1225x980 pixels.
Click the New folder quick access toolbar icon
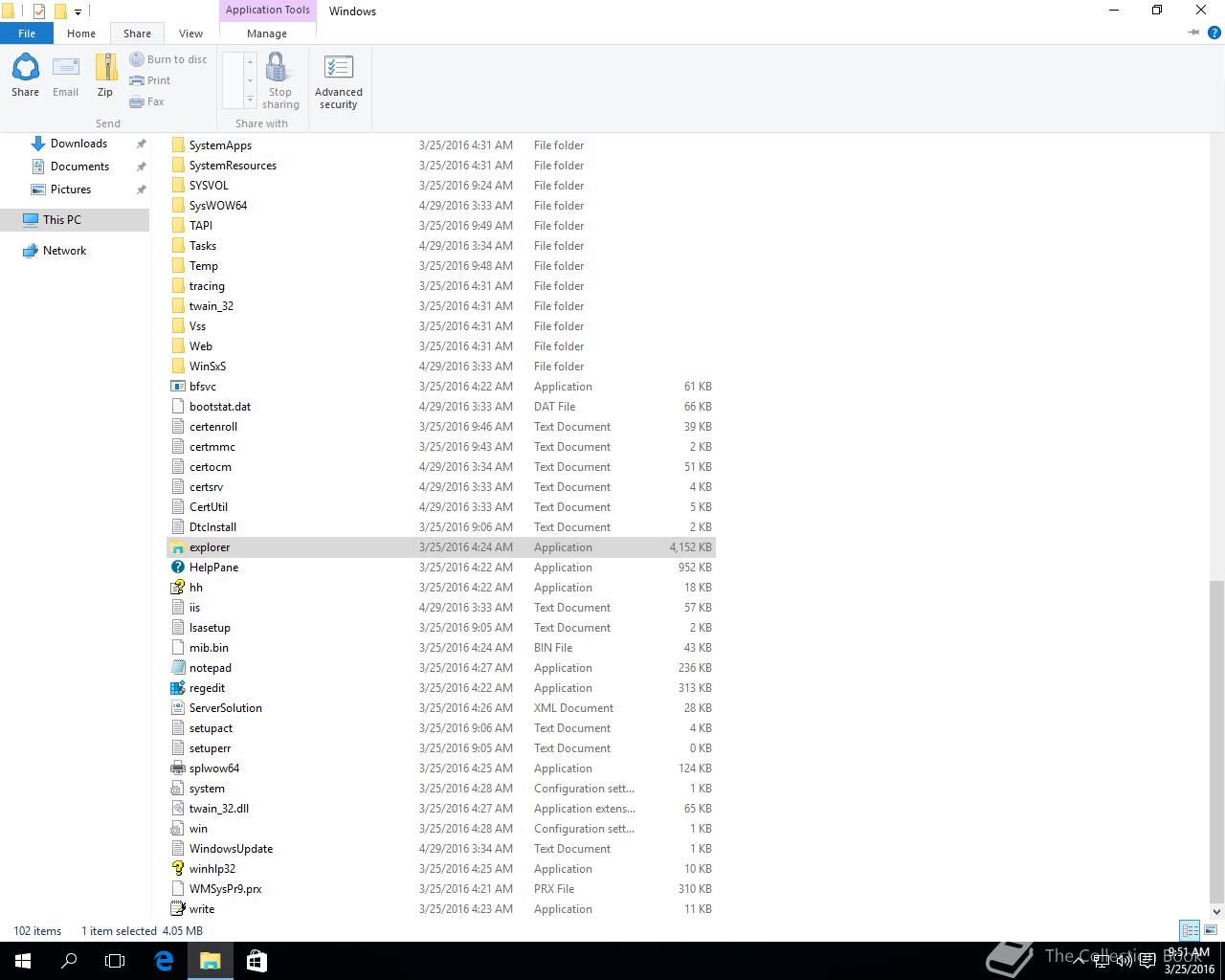[59, 11]
